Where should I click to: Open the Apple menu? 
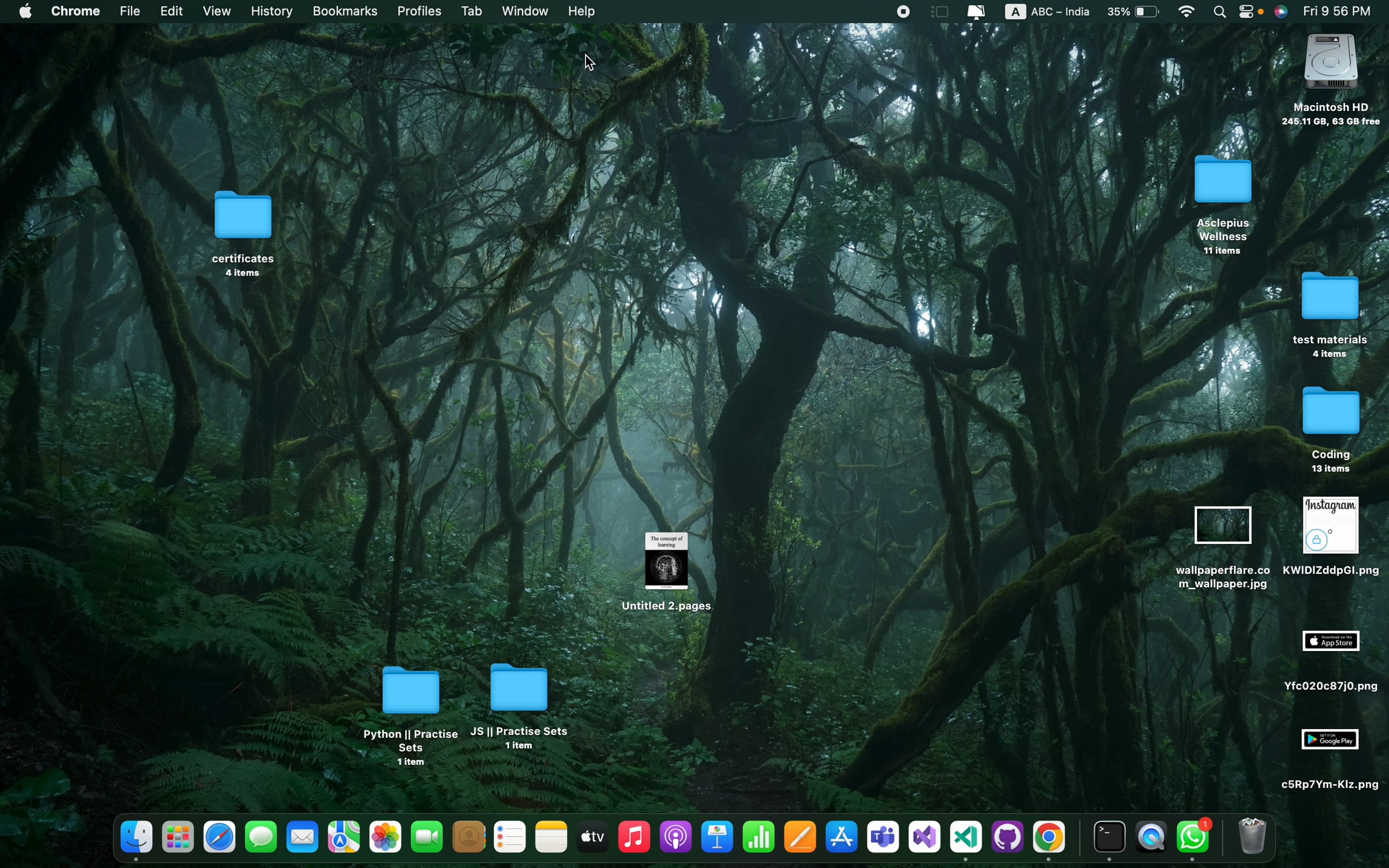click(25, 12)
